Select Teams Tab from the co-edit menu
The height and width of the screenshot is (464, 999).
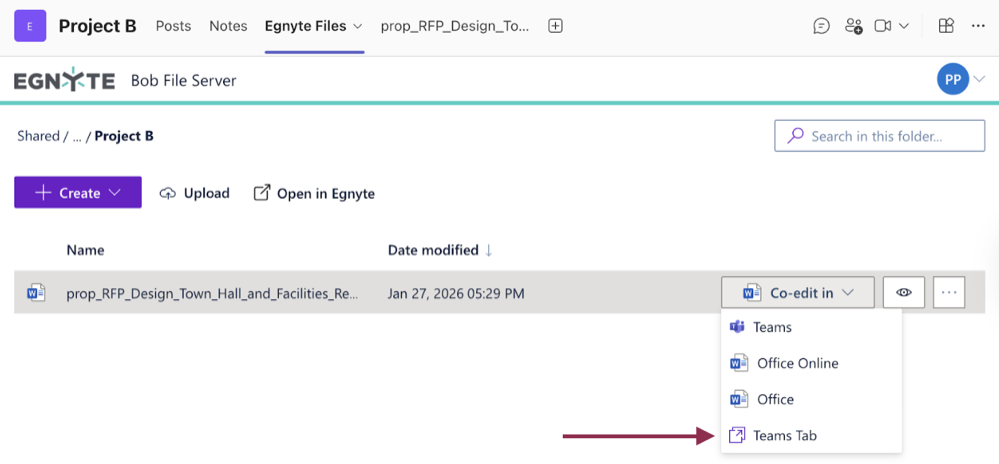[784, 435]
